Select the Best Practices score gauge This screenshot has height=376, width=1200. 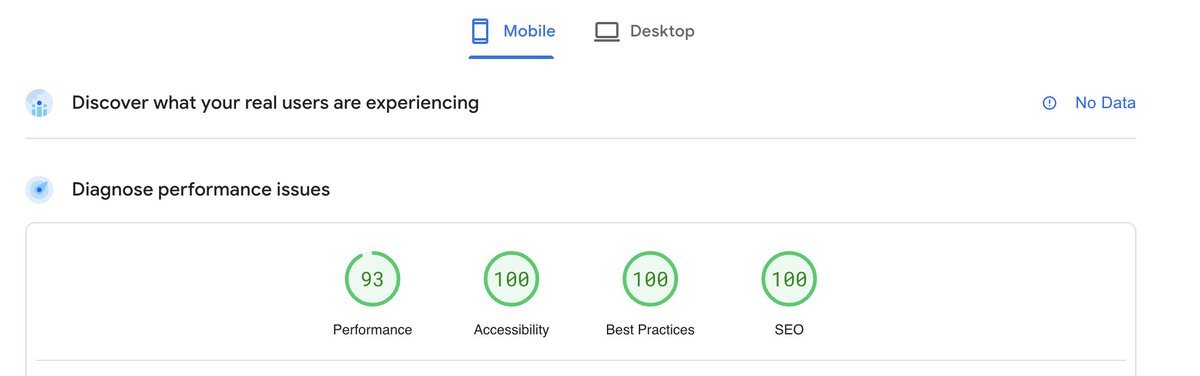click(x=650, y=279)
